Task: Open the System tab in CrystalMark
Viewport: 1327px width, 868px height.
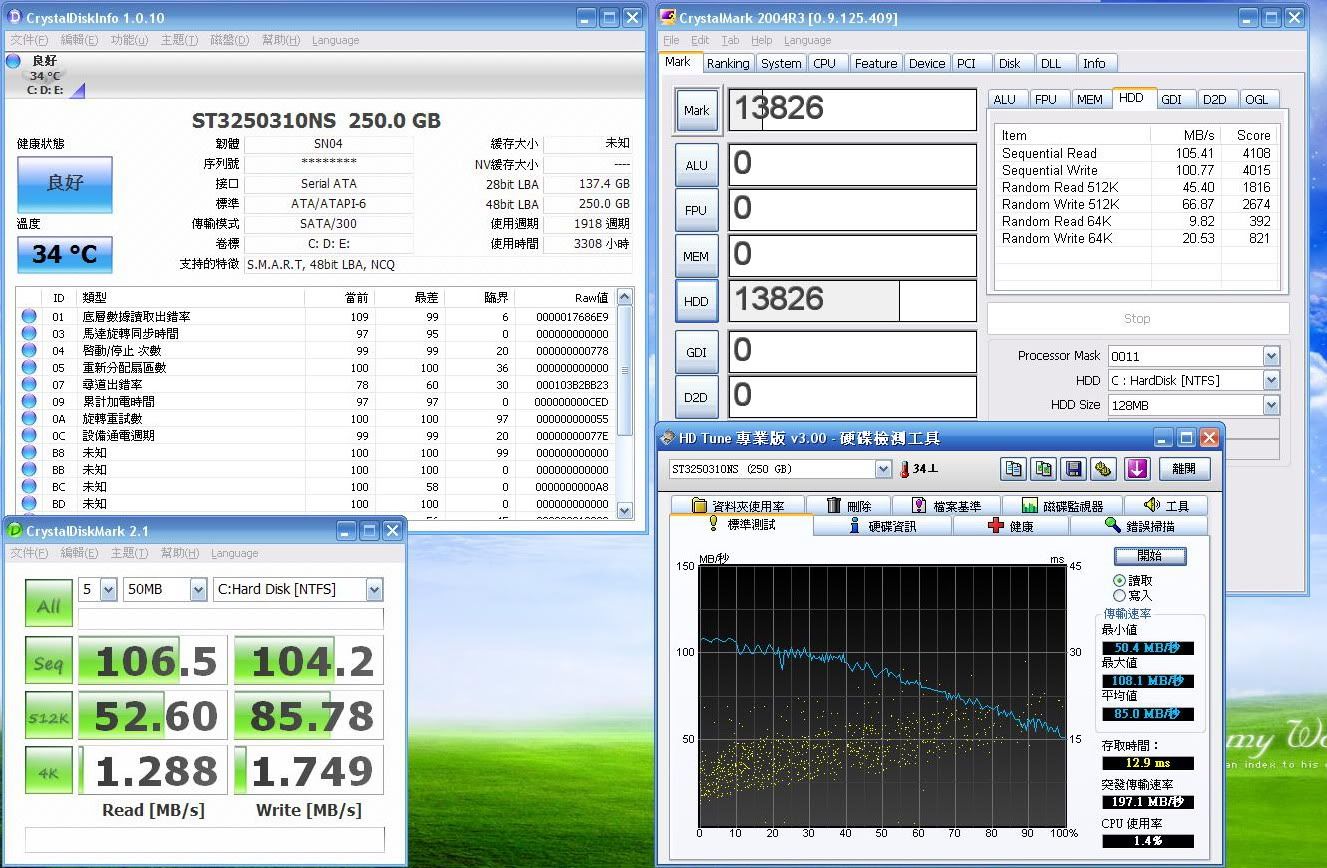Action: 781,63
